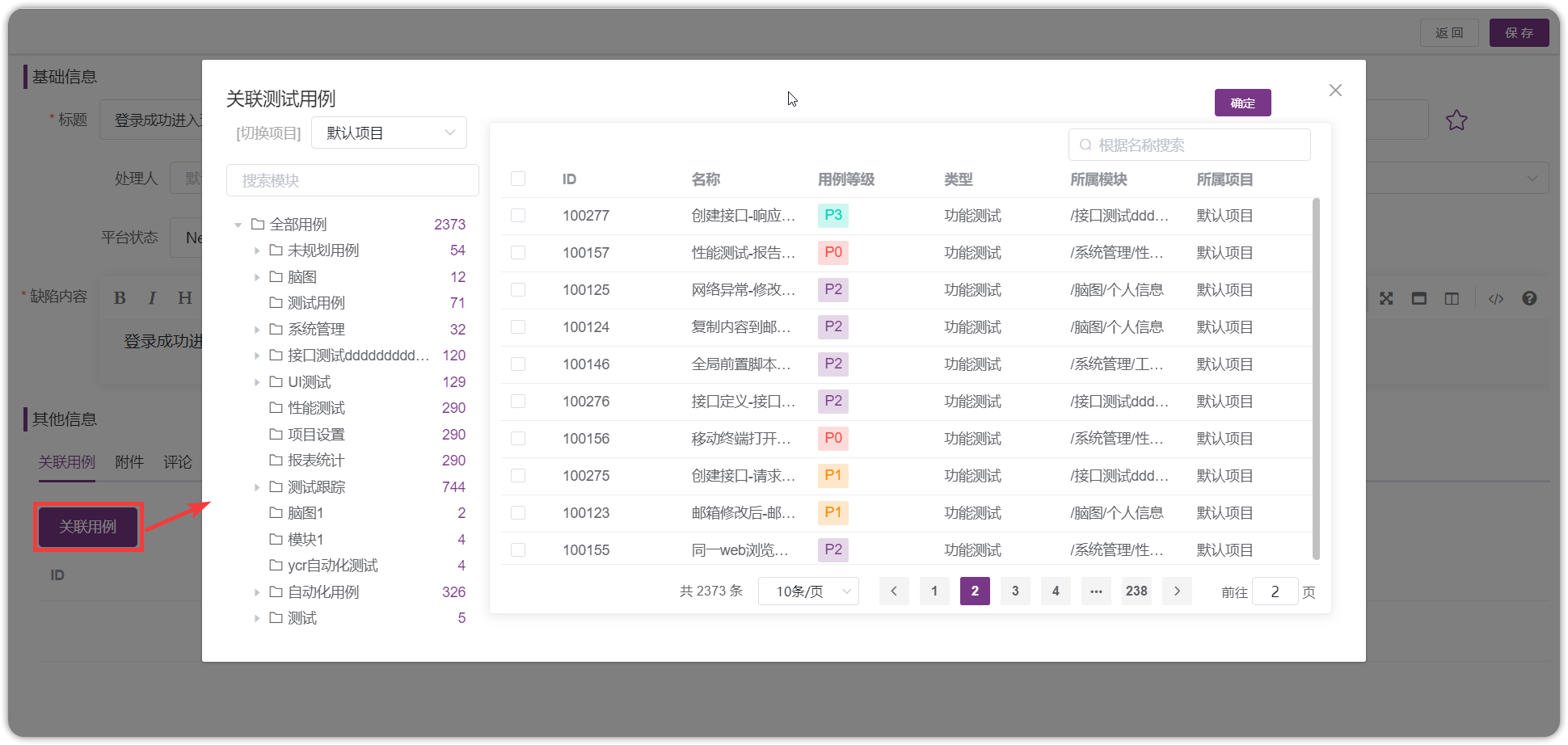Click the 确定 confirm button
The height and width of the screenshot is (745, 1568).
click(1242, 103)
